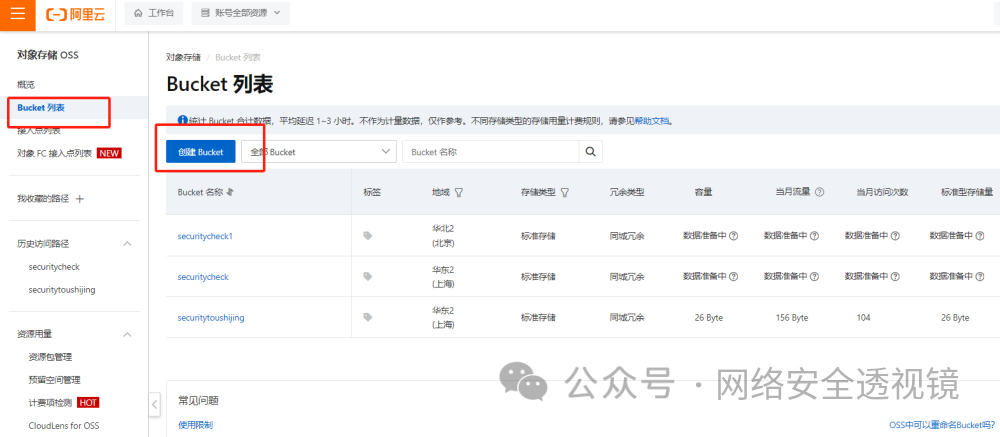Open the 全部 Bucket filter dropdown
Image resolution: width=1000 pixels, height=437 pixels.
(x=319, y=152)
